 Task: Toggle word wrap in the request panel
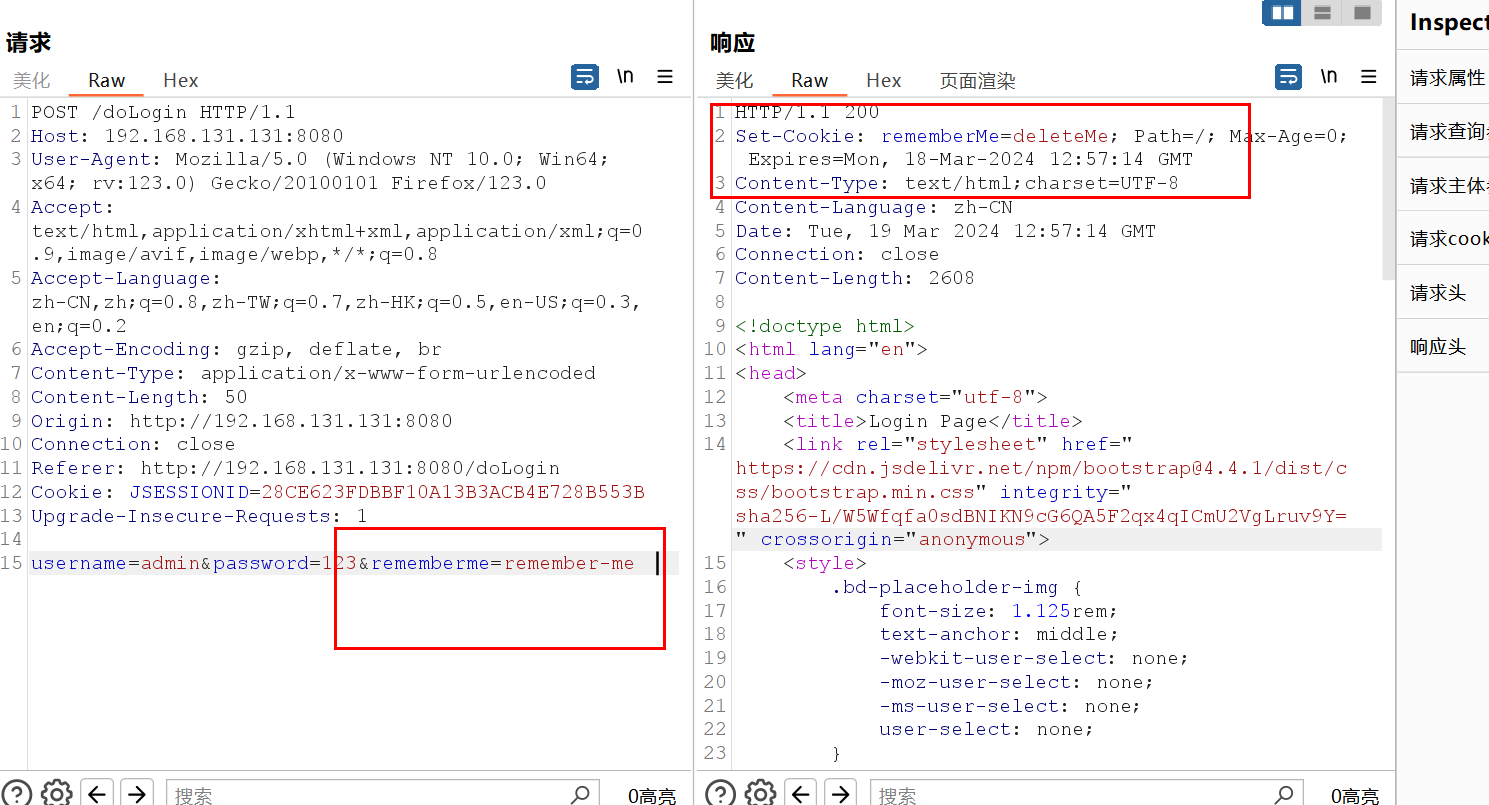pyautogui.click(x=585, y=77)
